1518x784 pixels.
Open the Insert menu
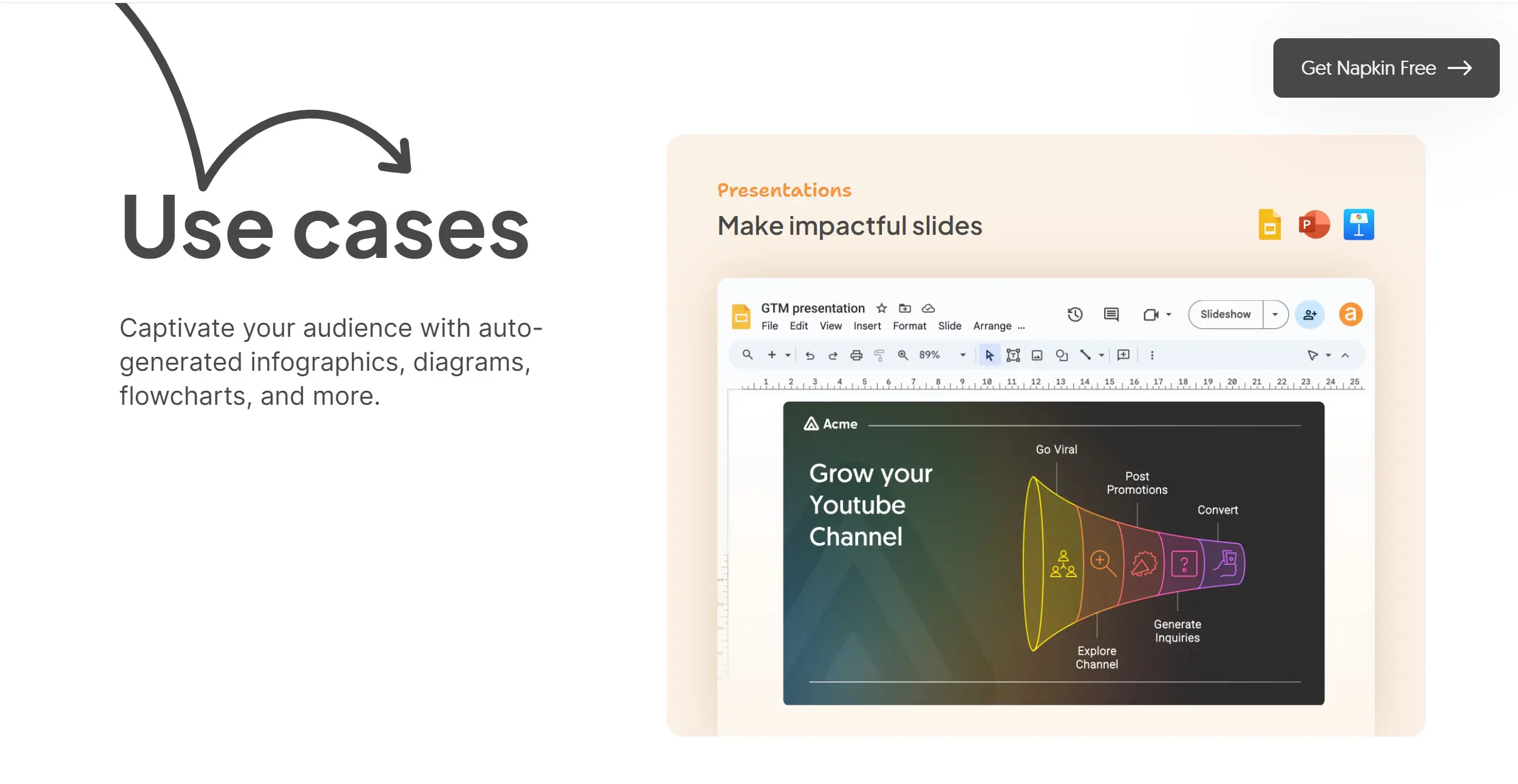[x=867, y=326]
